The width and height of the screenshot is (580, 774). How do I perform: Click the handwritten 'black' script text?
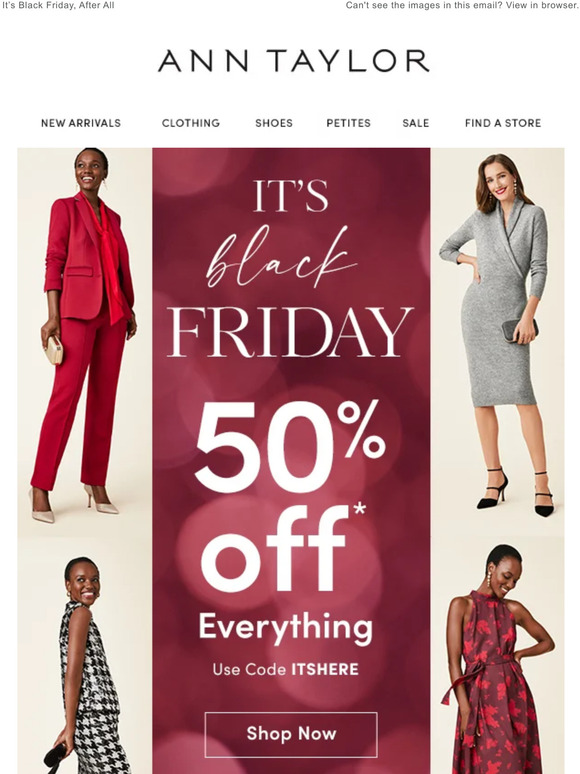coord(281,257)
